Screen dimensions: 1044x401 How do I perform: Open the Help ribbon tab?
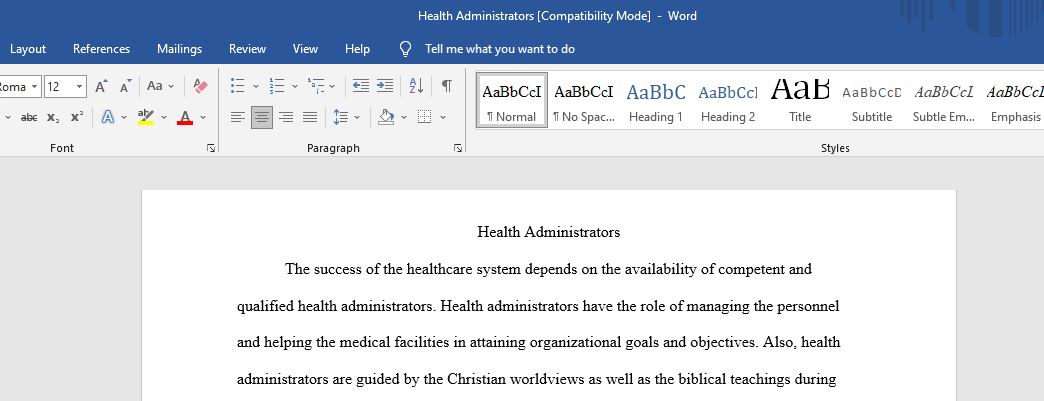(x=357, y=49)
